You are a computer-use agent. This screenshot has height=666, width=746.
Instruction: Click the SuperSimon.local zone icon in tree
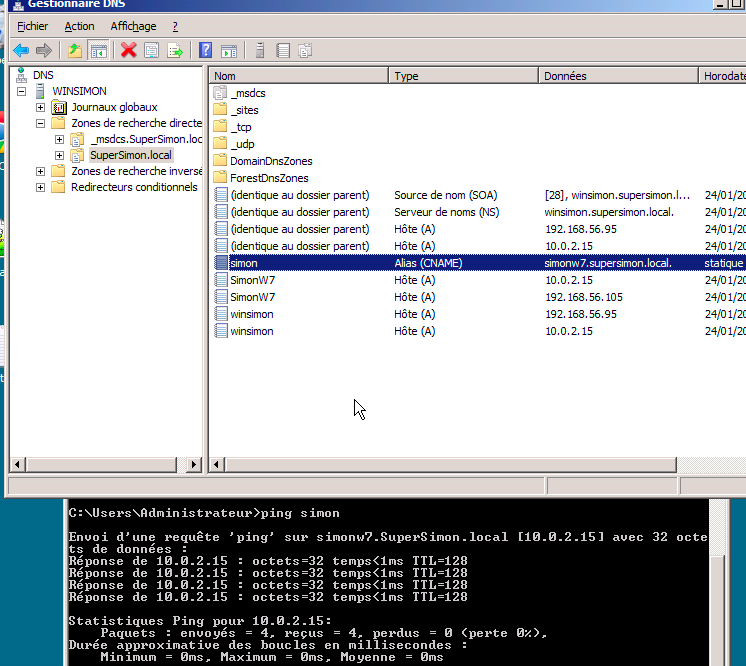(x=77, y=155)
